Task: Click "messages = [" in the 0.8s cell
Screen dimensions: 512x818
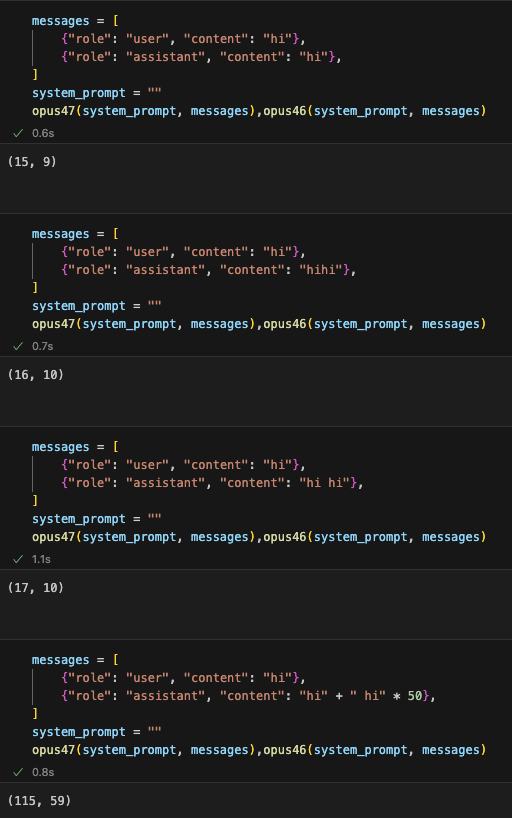Action: [x=75, y=659]
